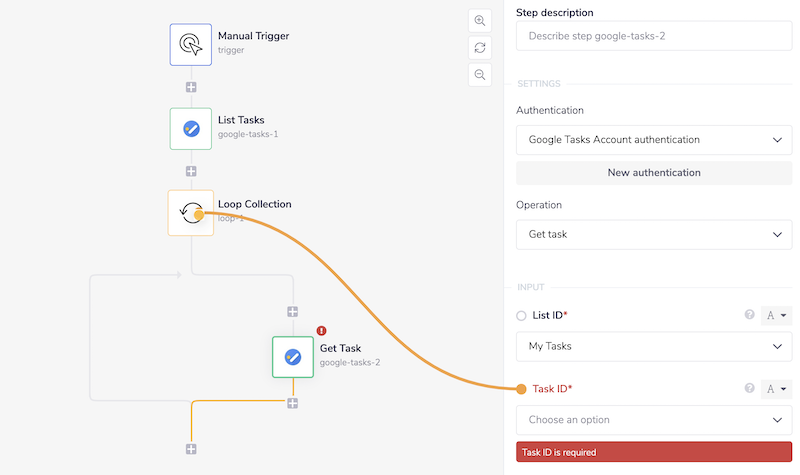Click help icon beside Task ID

(749, 389)
